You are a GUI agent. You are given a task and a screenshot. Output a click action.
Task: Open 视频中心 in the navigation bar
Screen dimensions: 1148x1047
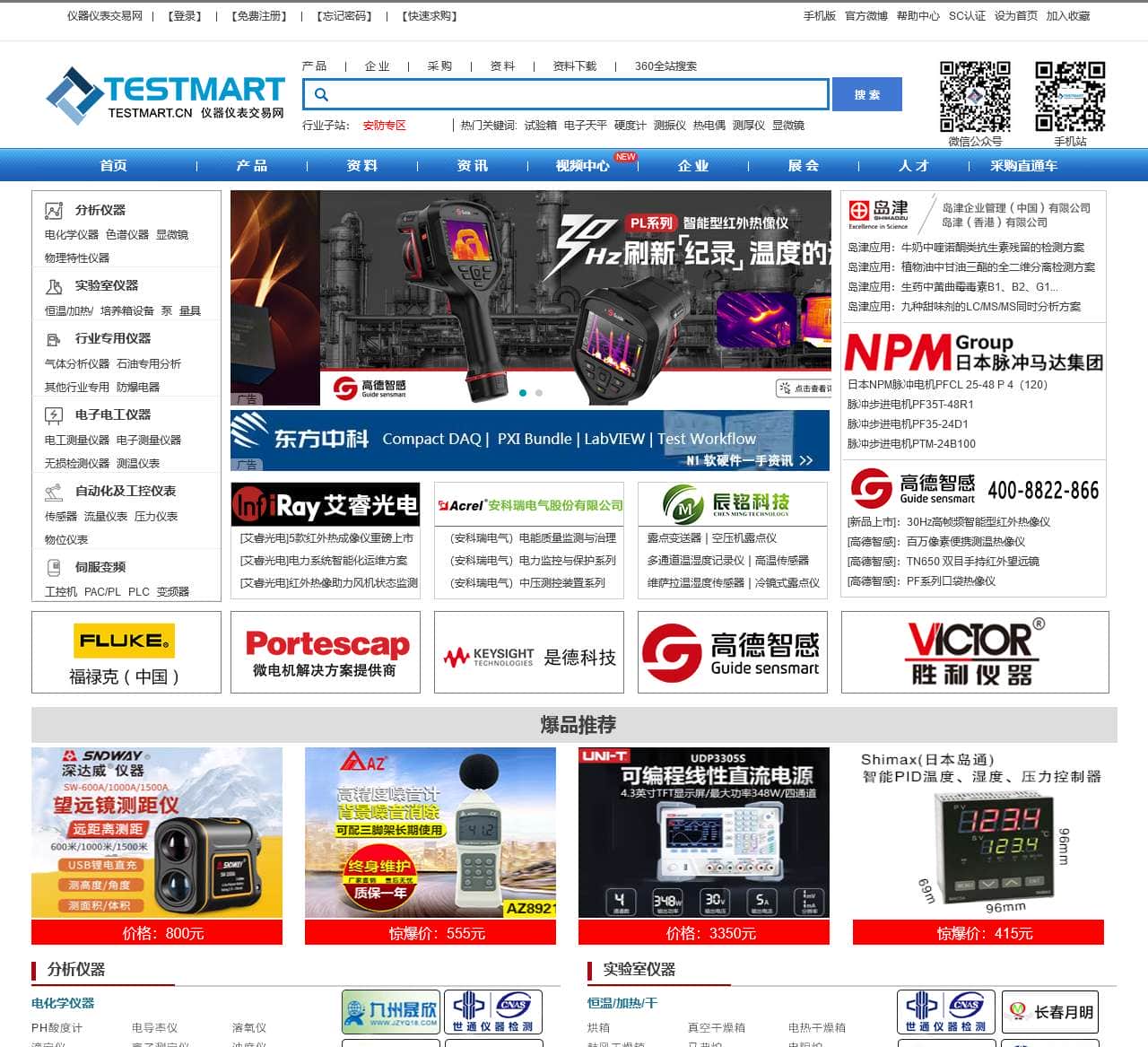tap(583, 165)
